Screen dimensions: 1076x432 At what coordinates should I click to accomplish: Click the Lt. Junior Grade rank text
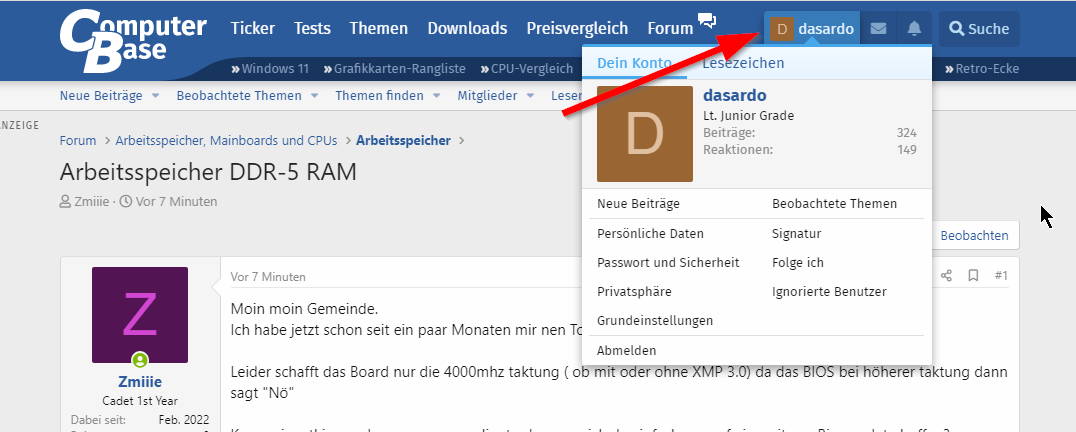[749, 116]
